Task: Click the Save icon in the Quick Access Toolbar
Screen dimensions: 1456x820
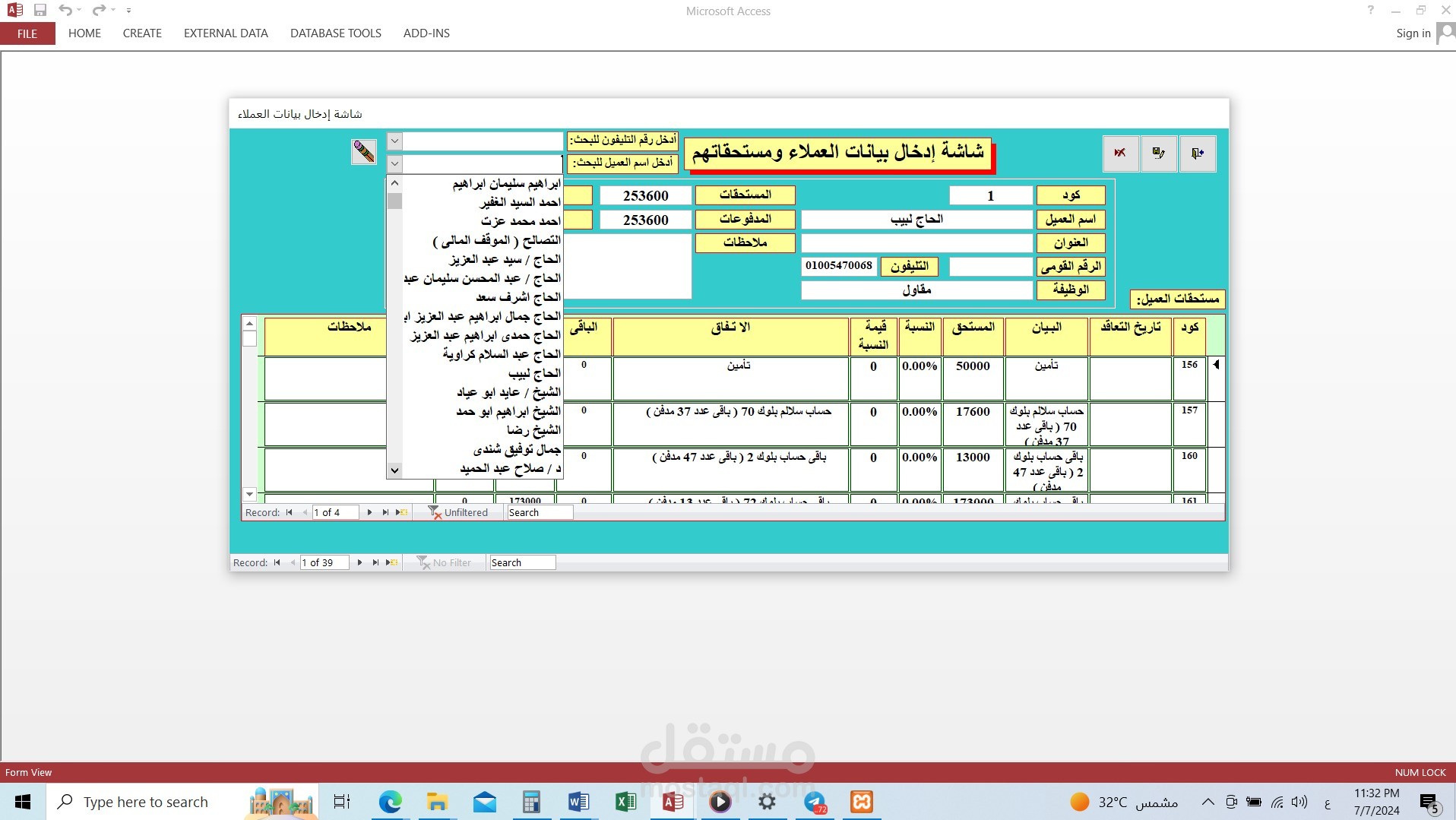Action: point(40,11)
